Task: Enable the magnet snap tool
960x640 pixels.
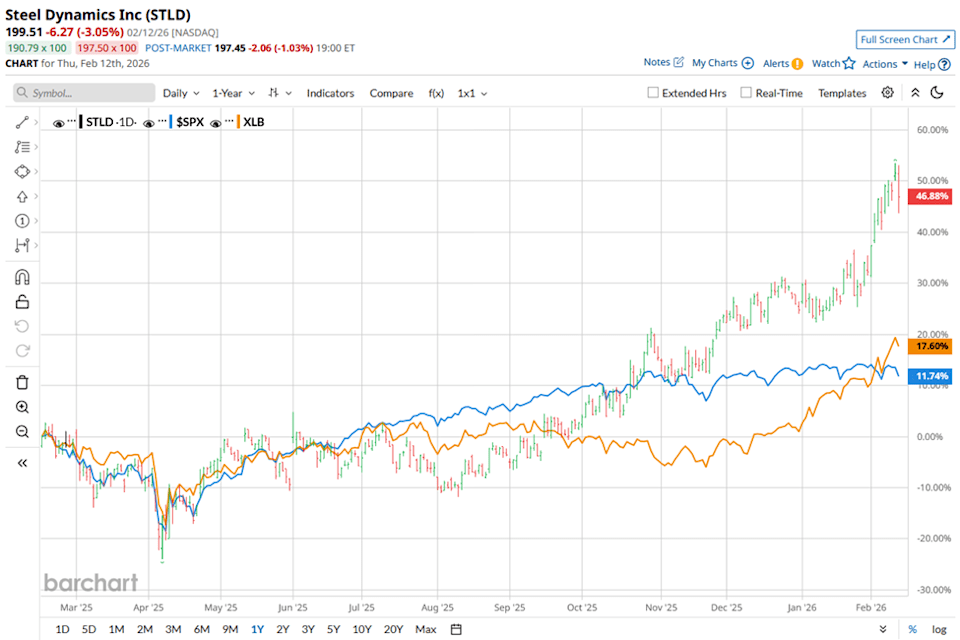Action: (x=22, y=277)
